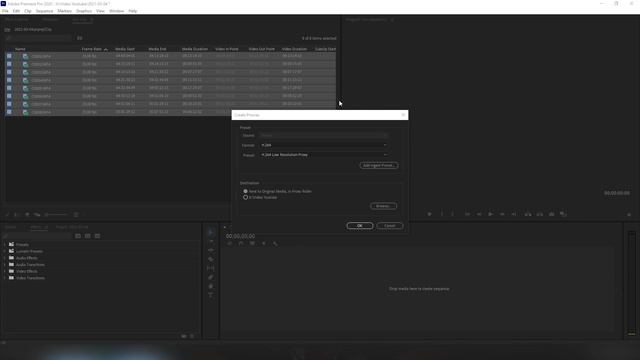This screenshot has height=360, width=640.
Task: Click nest sequences toggle in timeline header
Action: pyautogui.click(x=229, y=243)
